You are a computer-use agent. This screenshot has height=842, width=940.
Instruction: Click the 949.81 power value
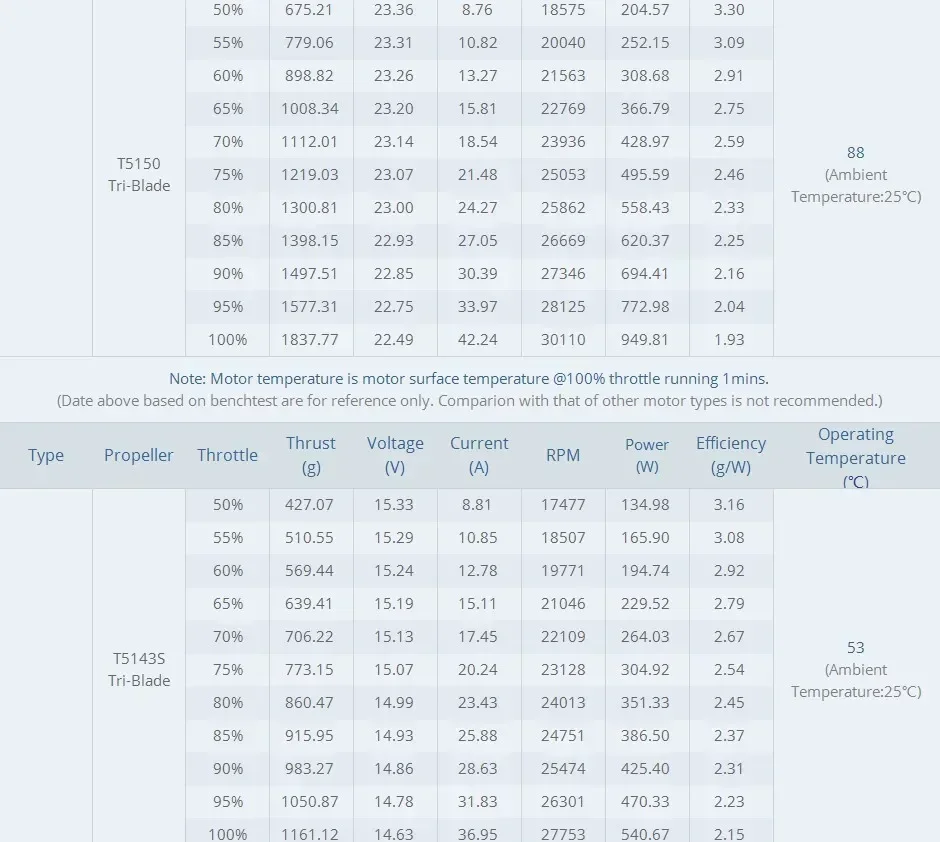[644, 339]
